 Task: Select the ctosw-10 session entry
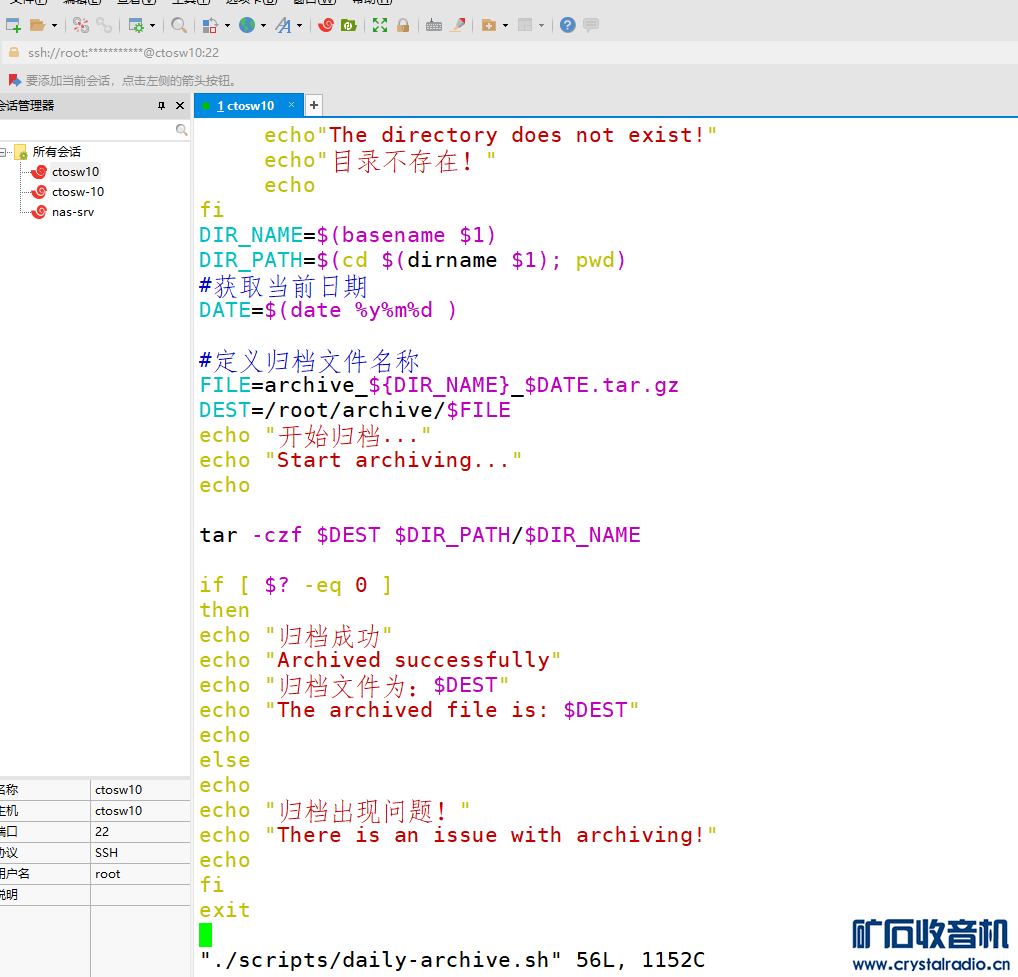pos(77,192)
